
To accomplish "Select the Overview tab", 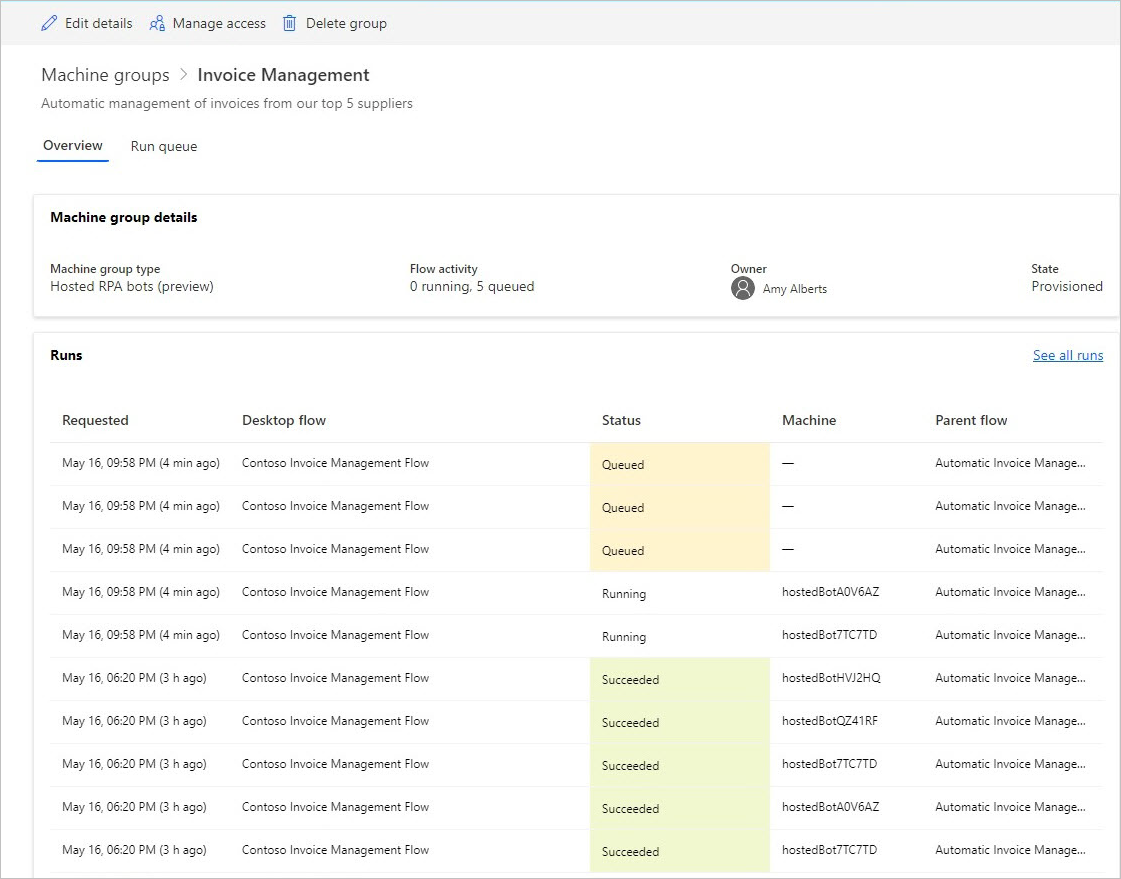I will point(73,146).
